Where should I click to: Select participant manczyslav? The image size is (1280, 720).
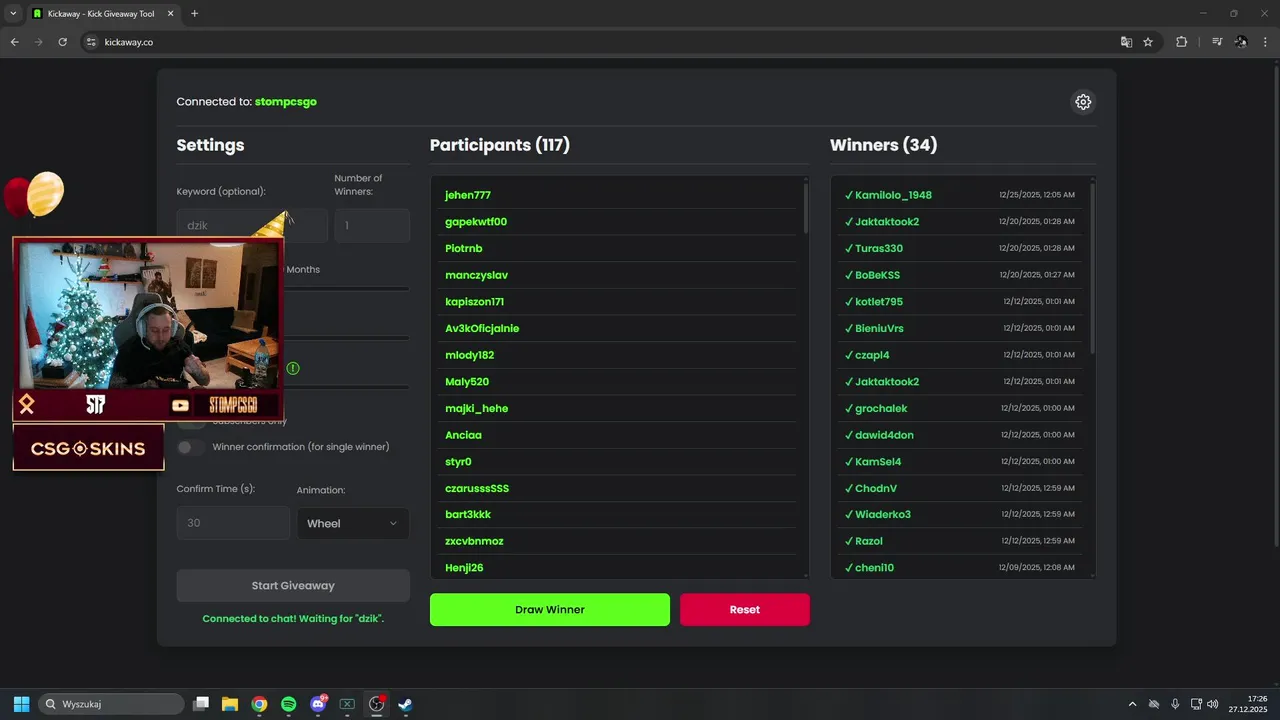(x=477, y=275)
